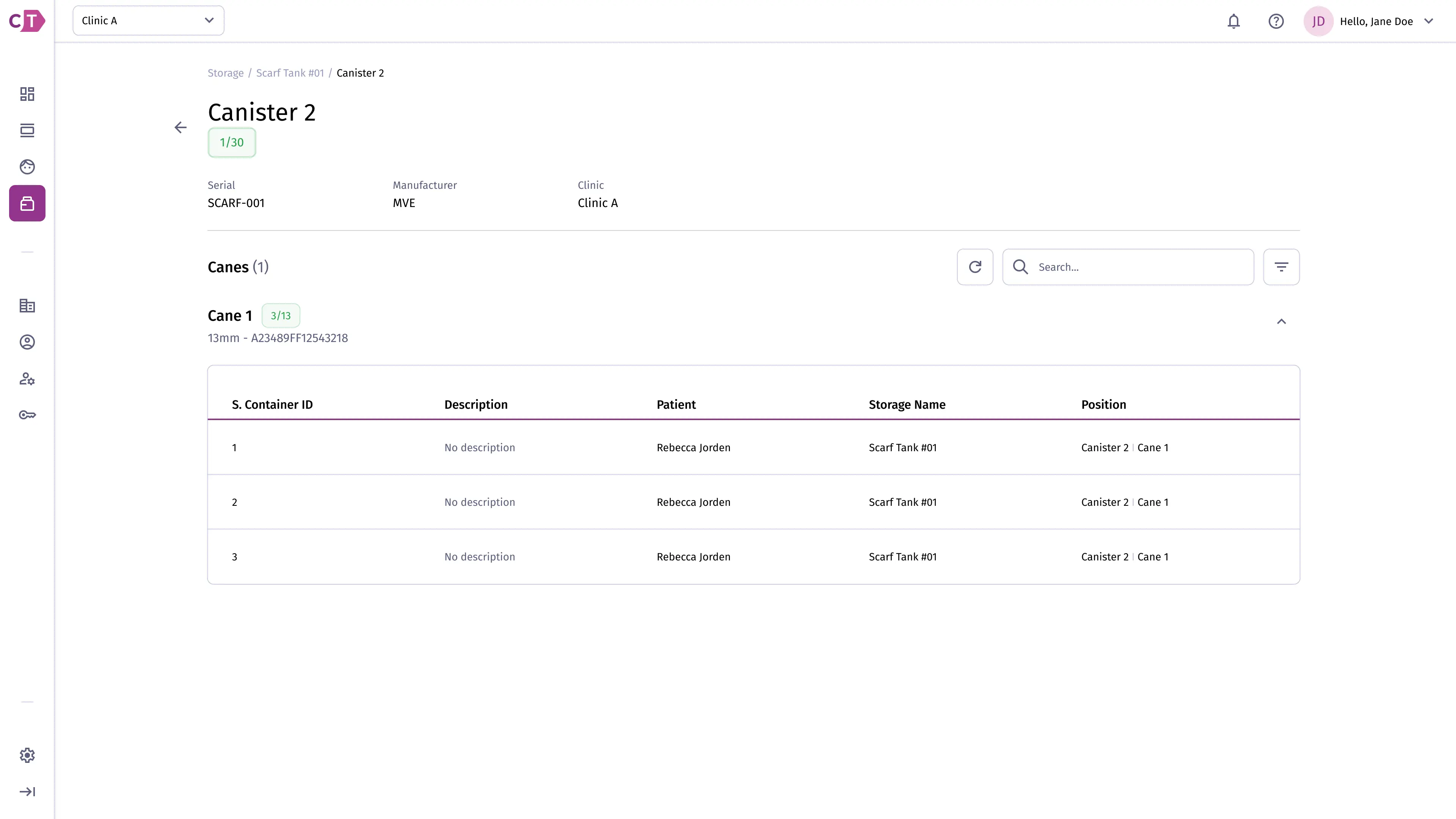Select the storage icon in sidebar
Screen dimensions: 1456x819
point(27,204)
